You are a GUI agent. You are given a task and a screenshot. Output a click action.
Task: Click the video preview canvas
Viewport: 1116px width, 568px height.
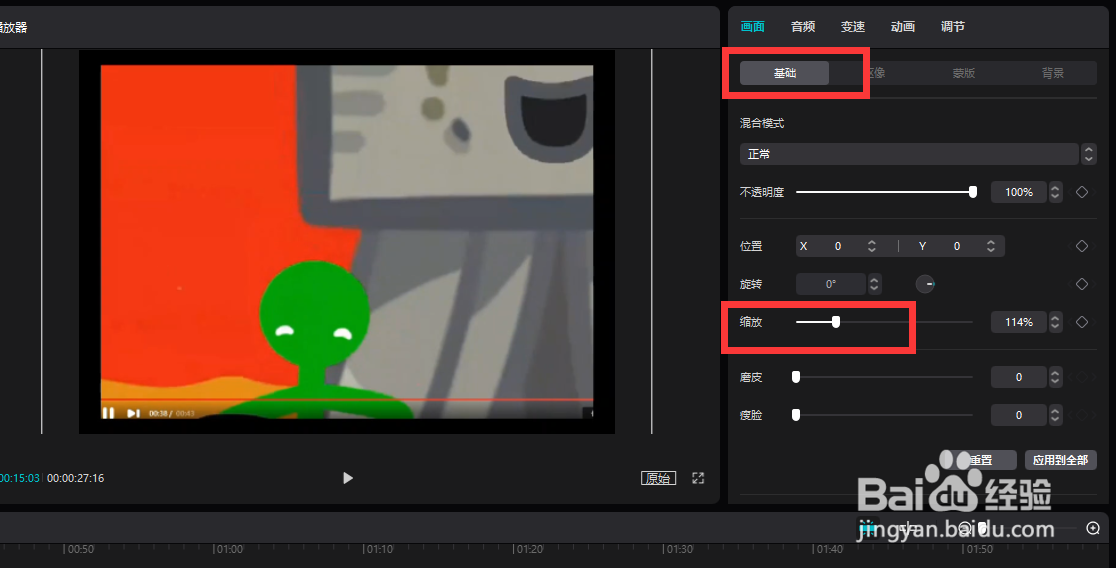[347, 241]
